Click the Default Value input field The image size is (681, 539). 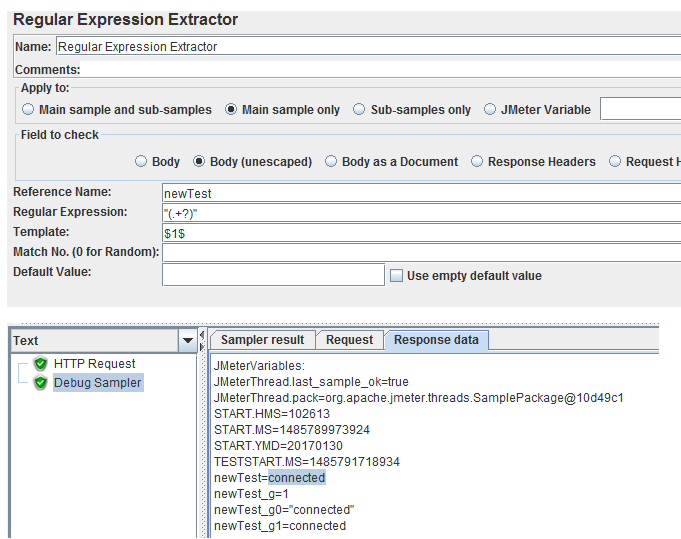point(273,275)
